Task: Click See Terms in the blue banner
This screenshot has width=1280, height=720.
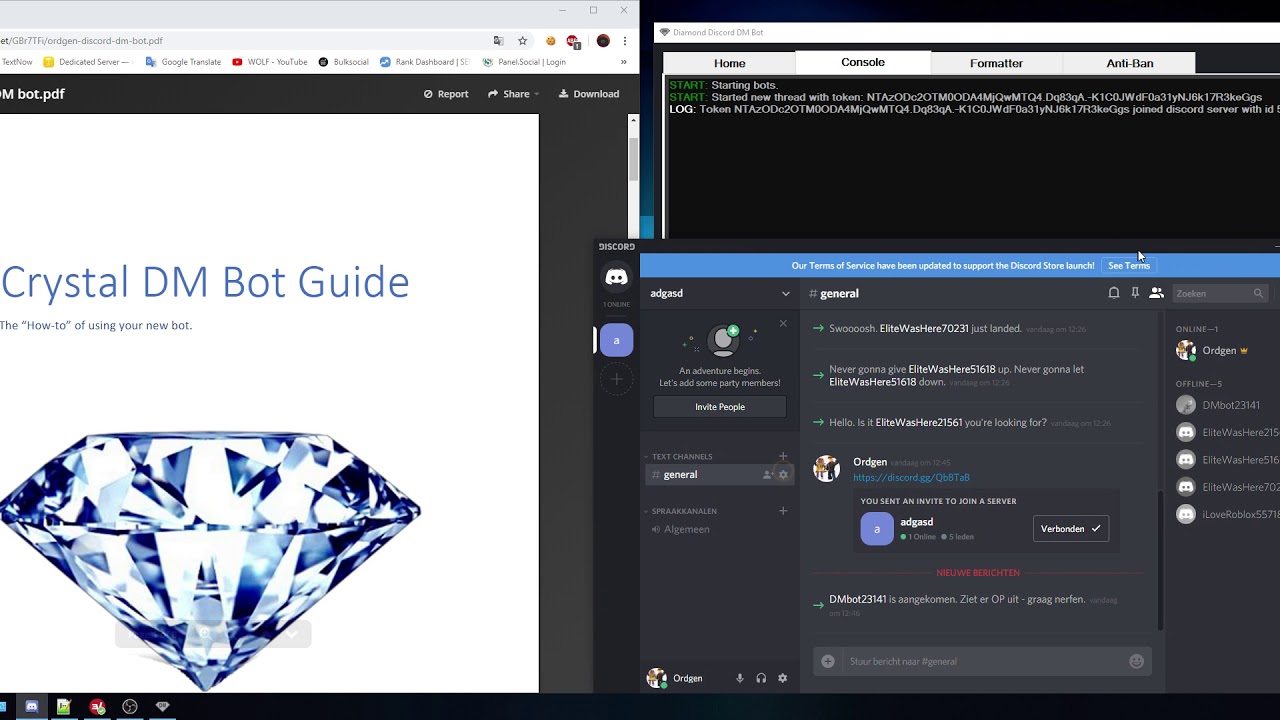Action: (1129, 265)
